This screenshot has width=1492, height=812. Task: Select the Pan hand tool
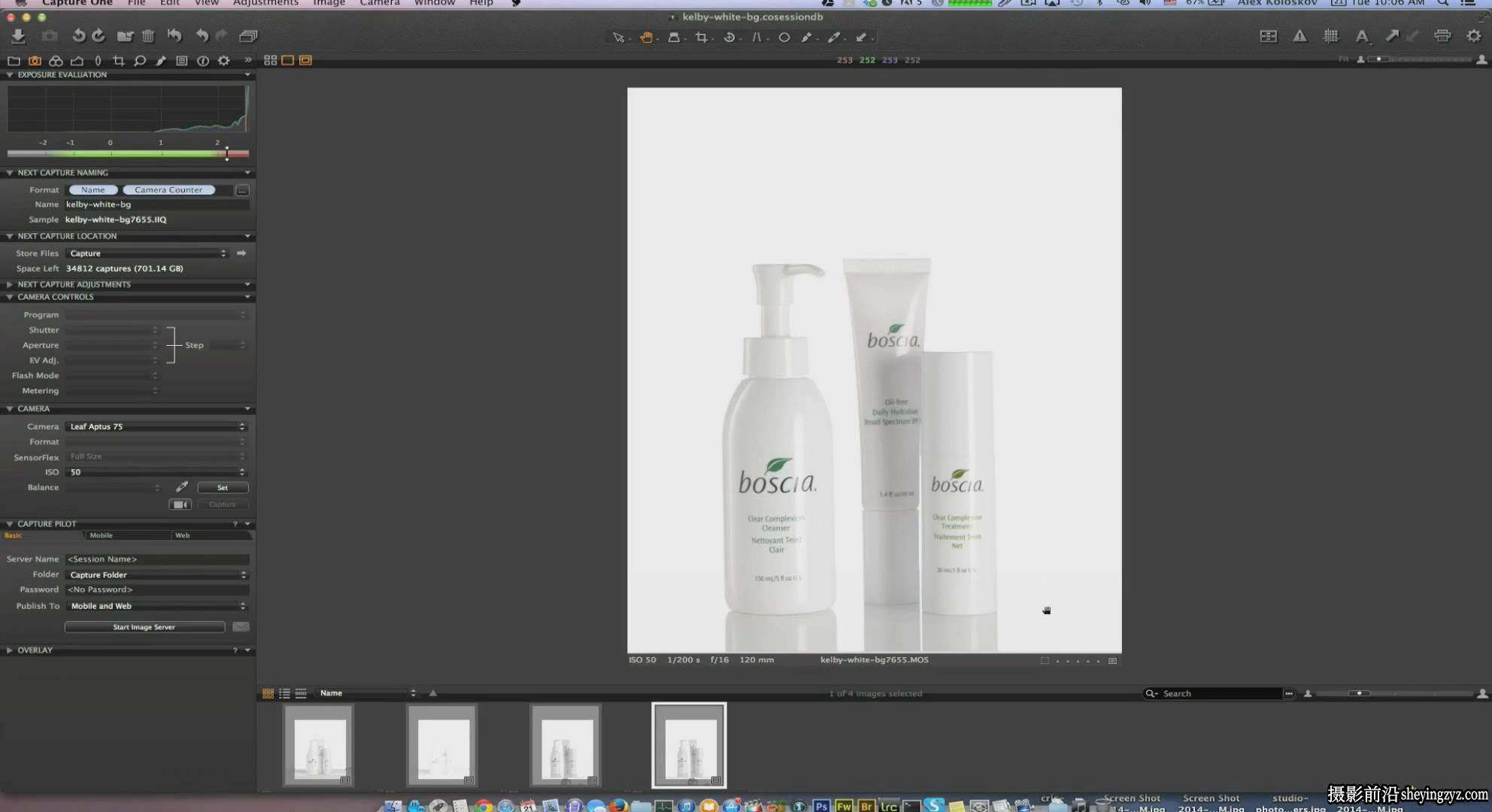pyautogui.click(x=646, y=37)
